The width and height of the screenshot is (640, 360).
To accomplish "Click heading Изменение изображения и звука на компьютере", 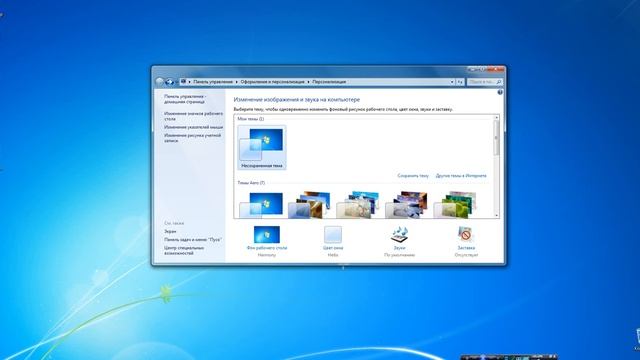I will (297, 100).
